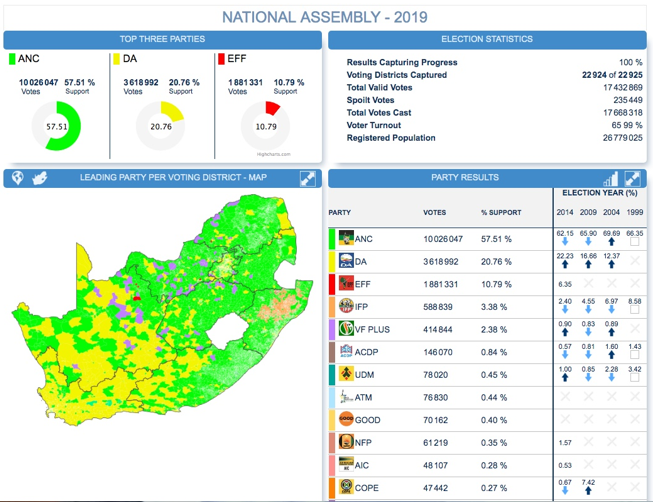Click the 'Voter Turnout' statistic label
This screenshot has width=661, height=502.
coord(373,125)
